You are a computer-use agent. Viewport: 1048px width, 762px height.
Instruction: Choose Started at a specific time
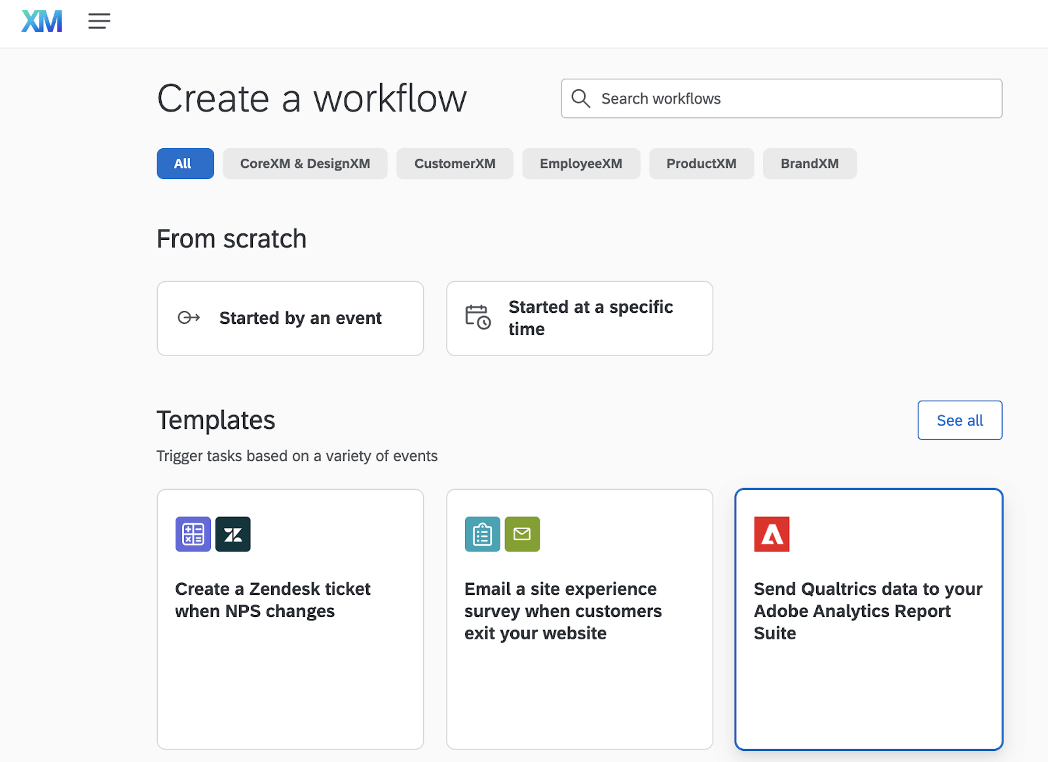[x=579, y=318]
